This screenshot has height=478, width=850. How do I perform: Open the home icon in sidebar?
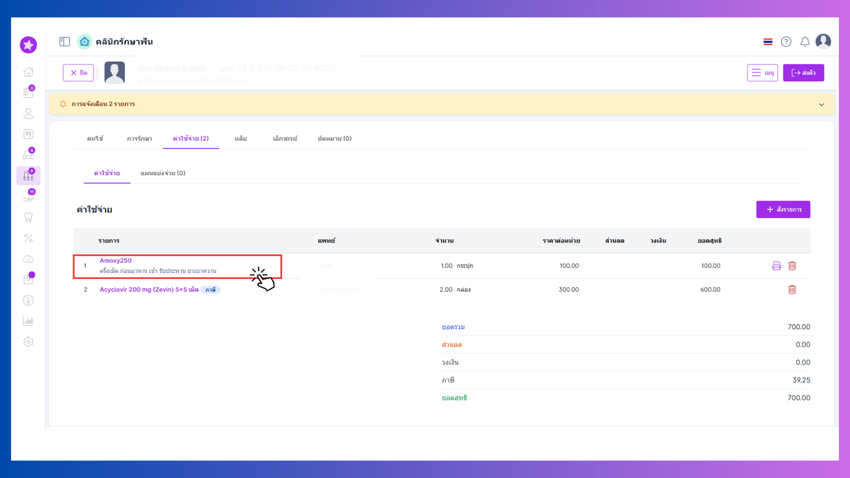[x=28, y=72]
